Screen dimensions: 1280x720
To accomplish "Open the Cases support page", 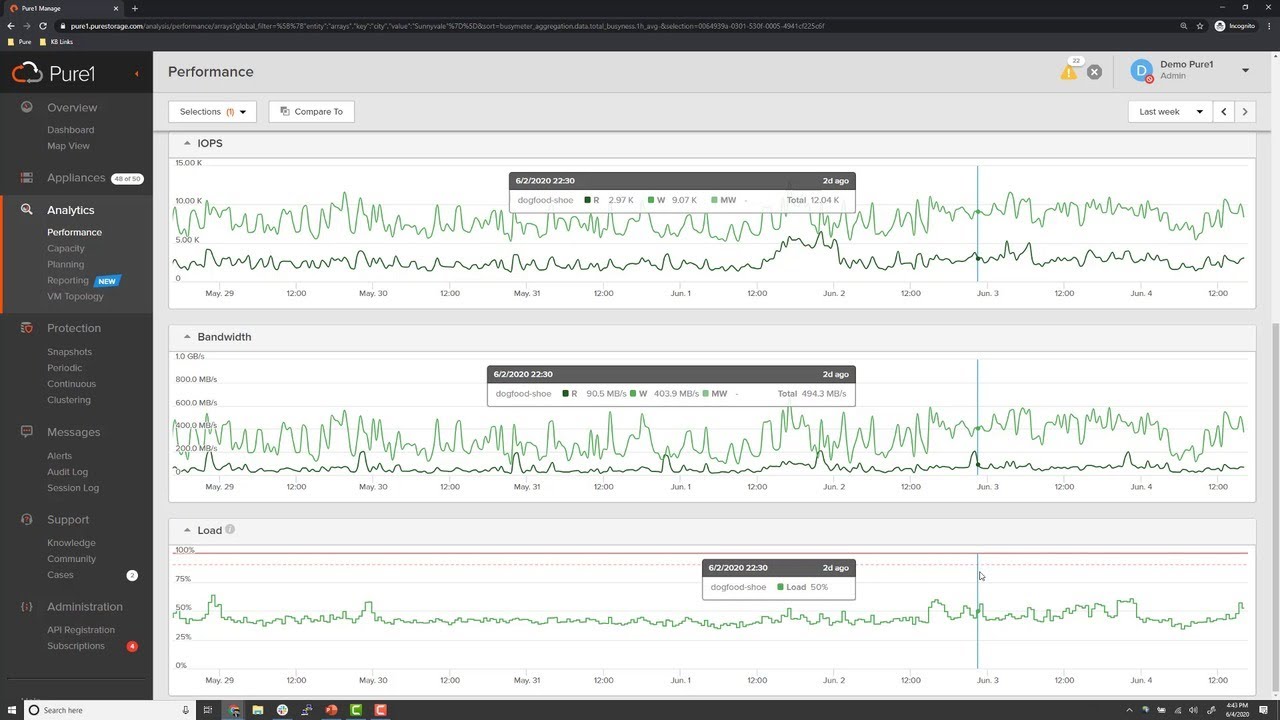I will tap(60, 575).
